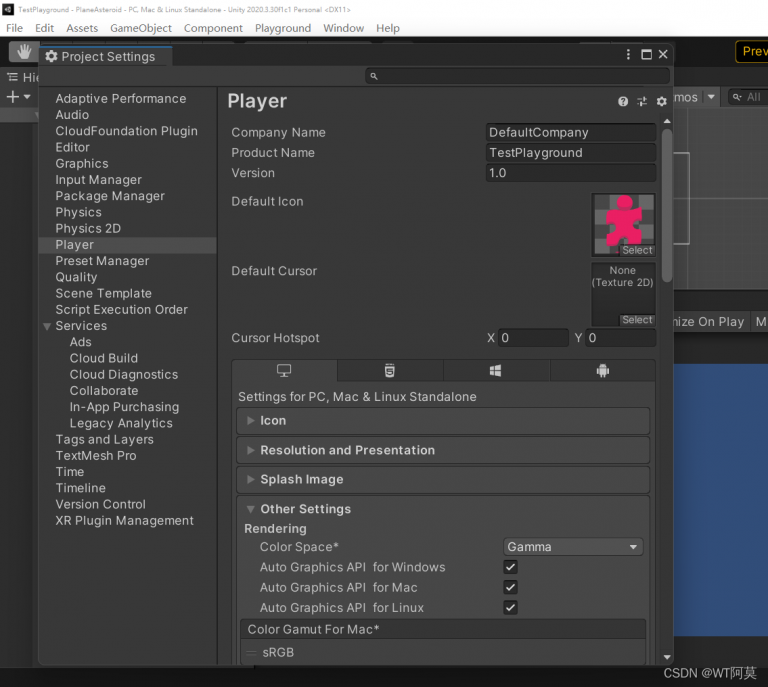Toggle Auto Graphics API for Mac
This screenshot has width=768, height=687.
point(510,587)
